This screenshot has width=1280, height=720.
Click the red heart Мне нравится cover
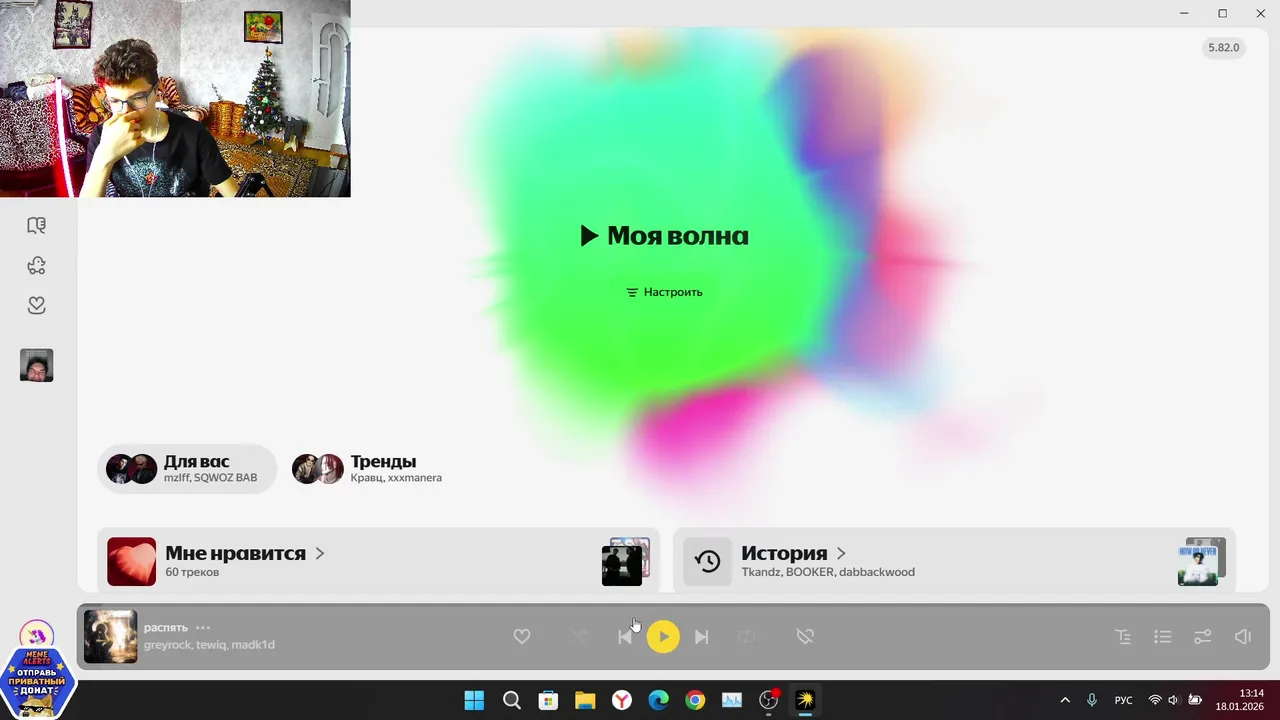132,562
